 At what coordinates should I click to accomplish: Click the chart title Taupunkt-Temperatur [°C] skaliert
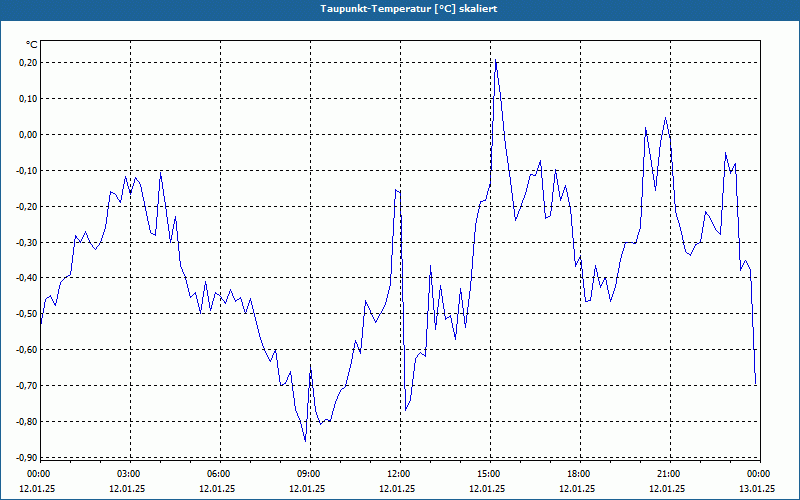point(409,9)
